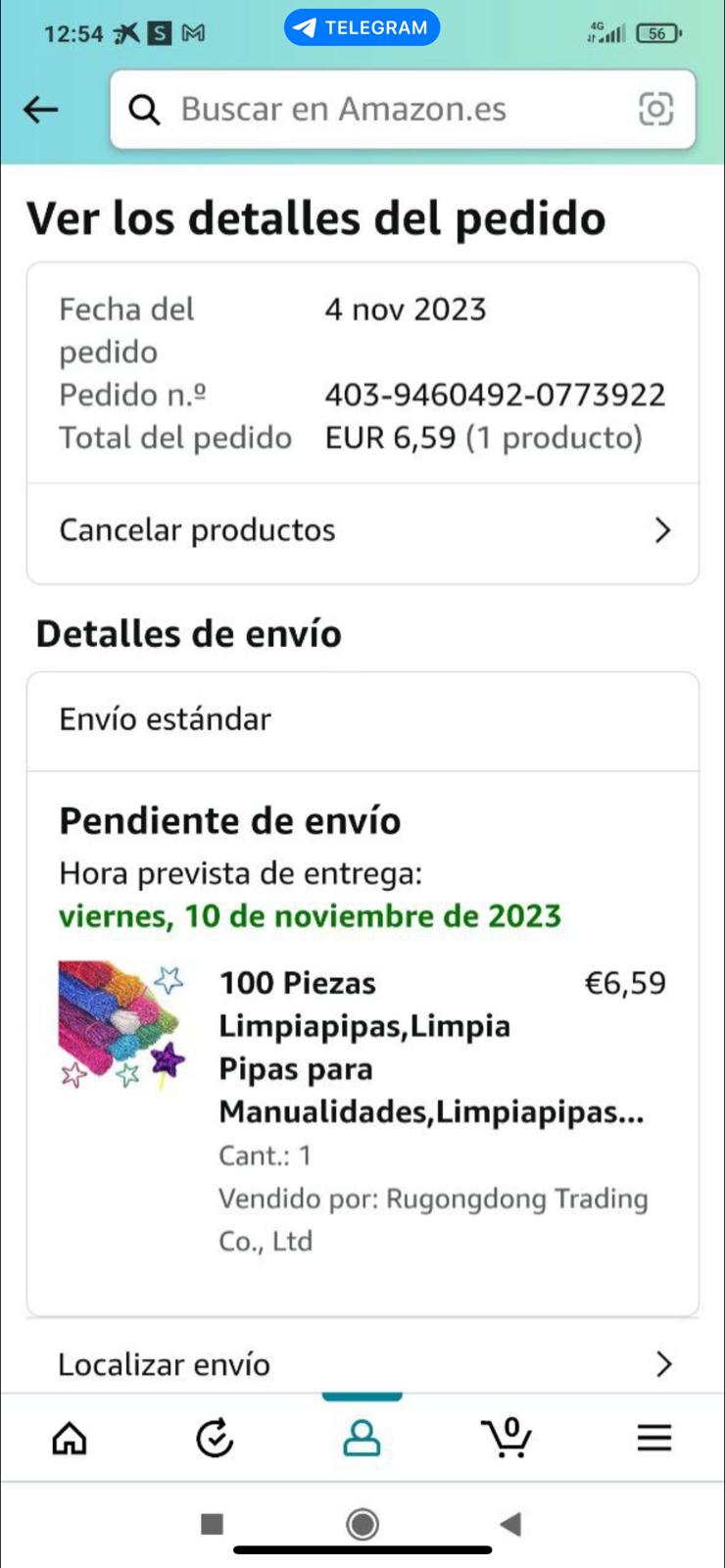Open the shopping cart
Screen dimensions: 725x1568
point(507,1437)
